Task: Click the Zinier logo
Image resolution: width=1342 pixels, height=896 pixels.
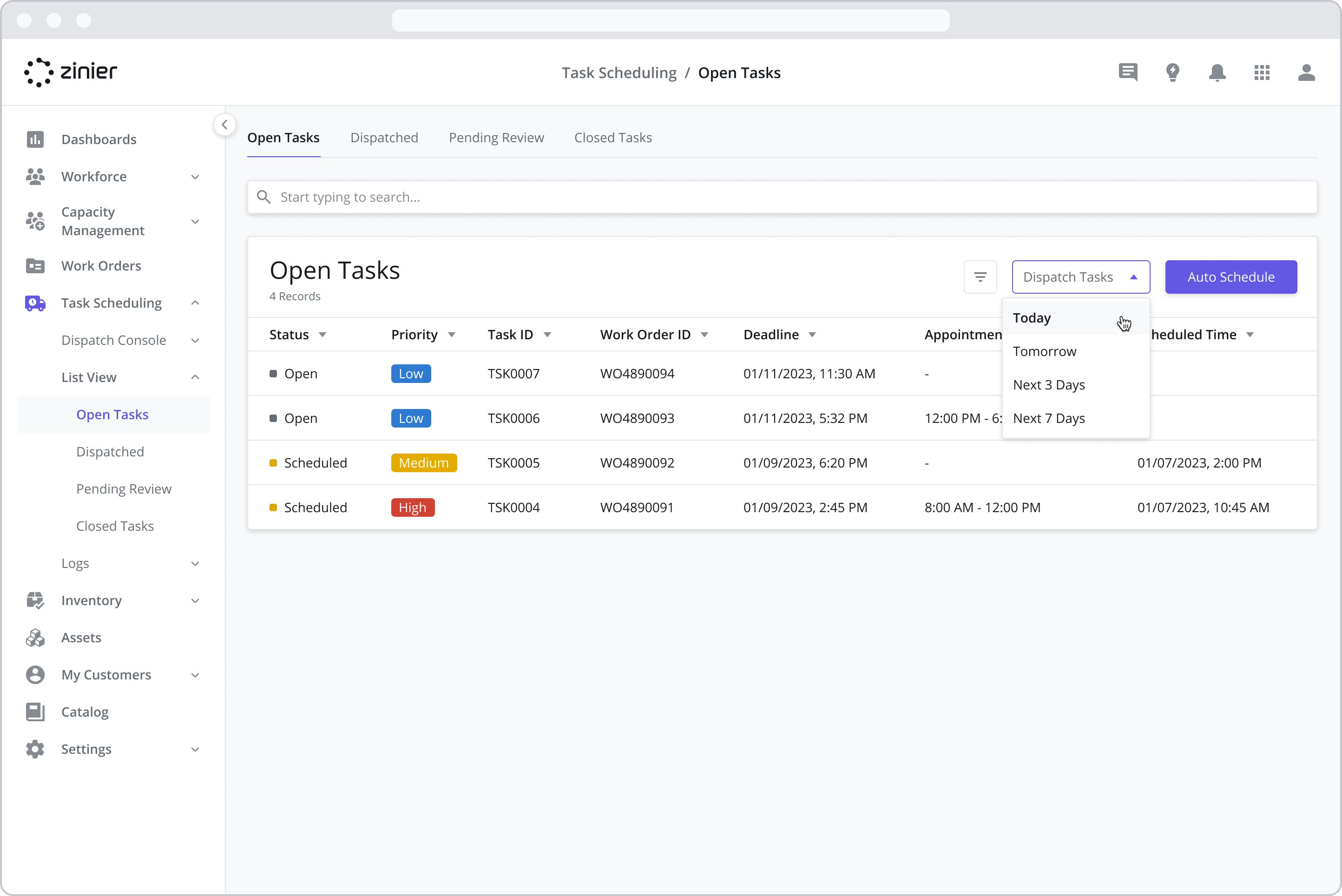Action: (x=71, y=72)
